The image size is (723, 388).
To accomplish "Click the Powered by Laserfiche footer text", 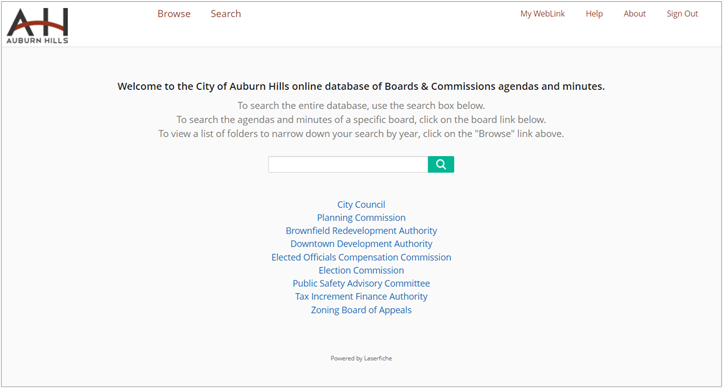I will (361, 358).
